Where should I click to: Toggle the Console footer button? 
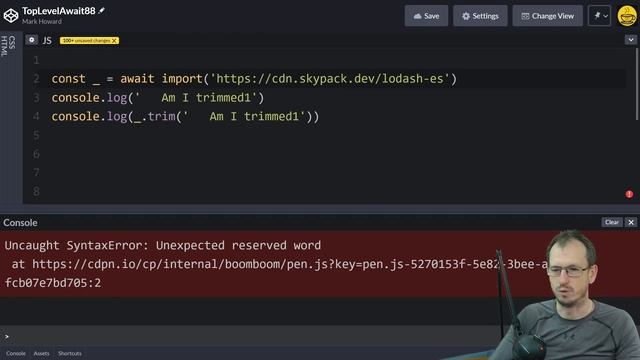[16, 353]
